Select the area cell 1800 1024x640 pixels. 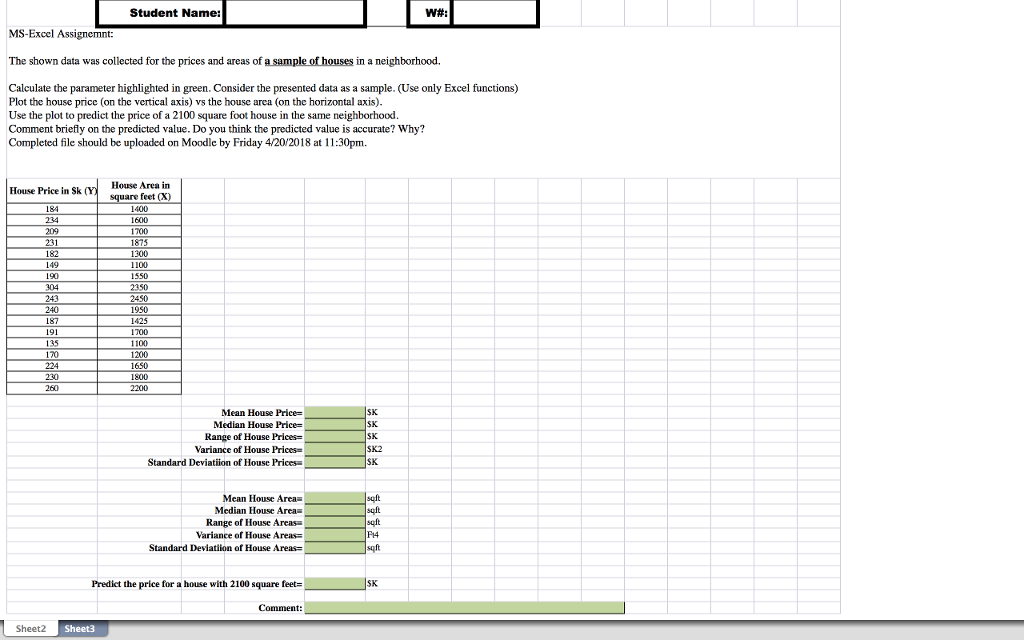[x=140, y=377]
